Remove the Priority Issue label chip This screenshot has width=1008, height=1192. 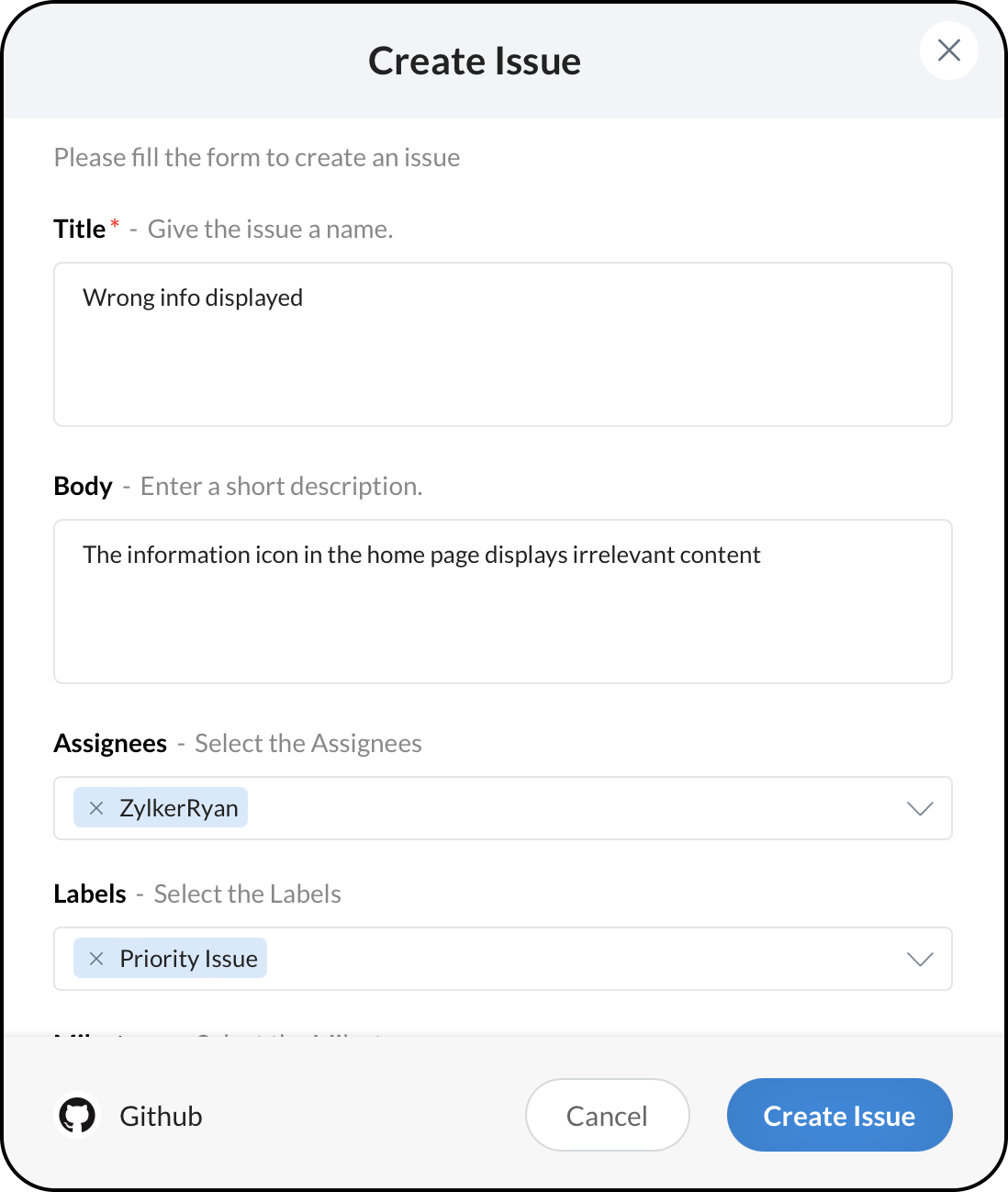coord(96,959)
